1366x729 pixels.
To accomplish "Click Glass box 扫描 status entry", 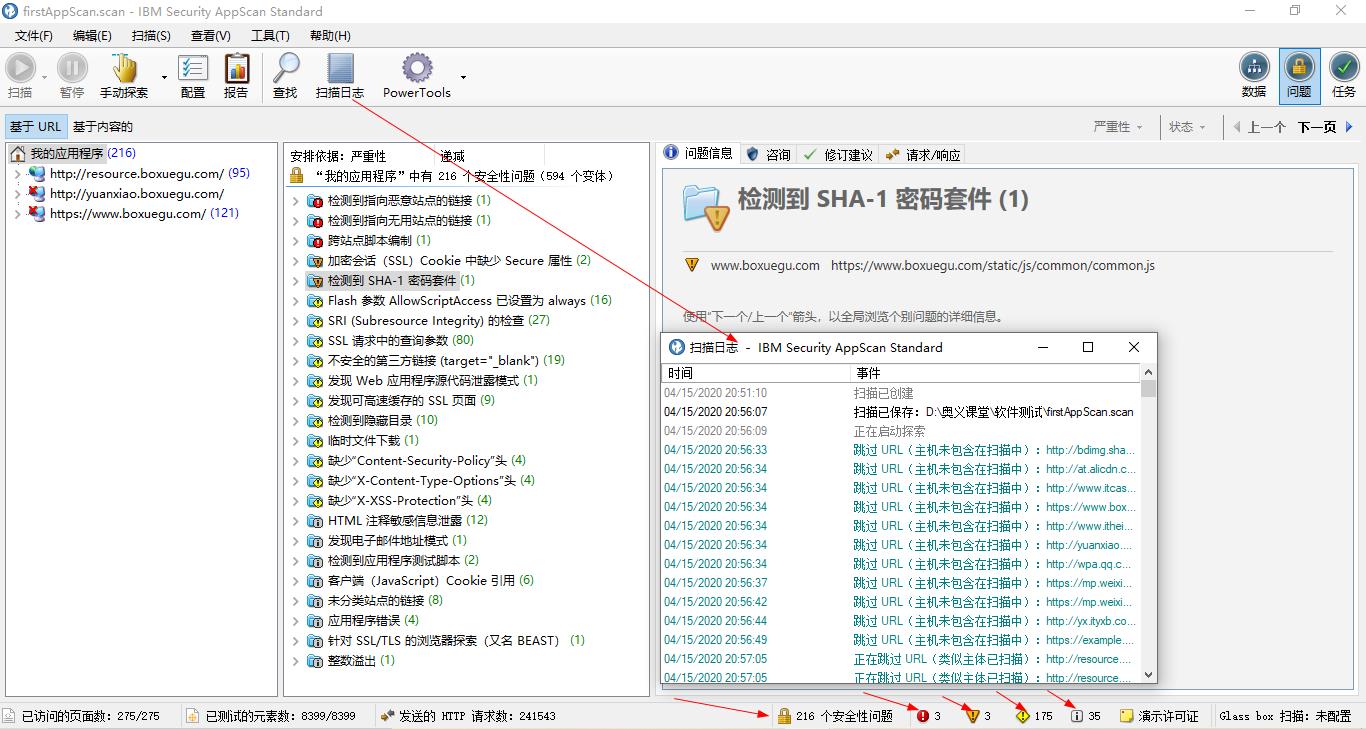I will click(1285, 716).
